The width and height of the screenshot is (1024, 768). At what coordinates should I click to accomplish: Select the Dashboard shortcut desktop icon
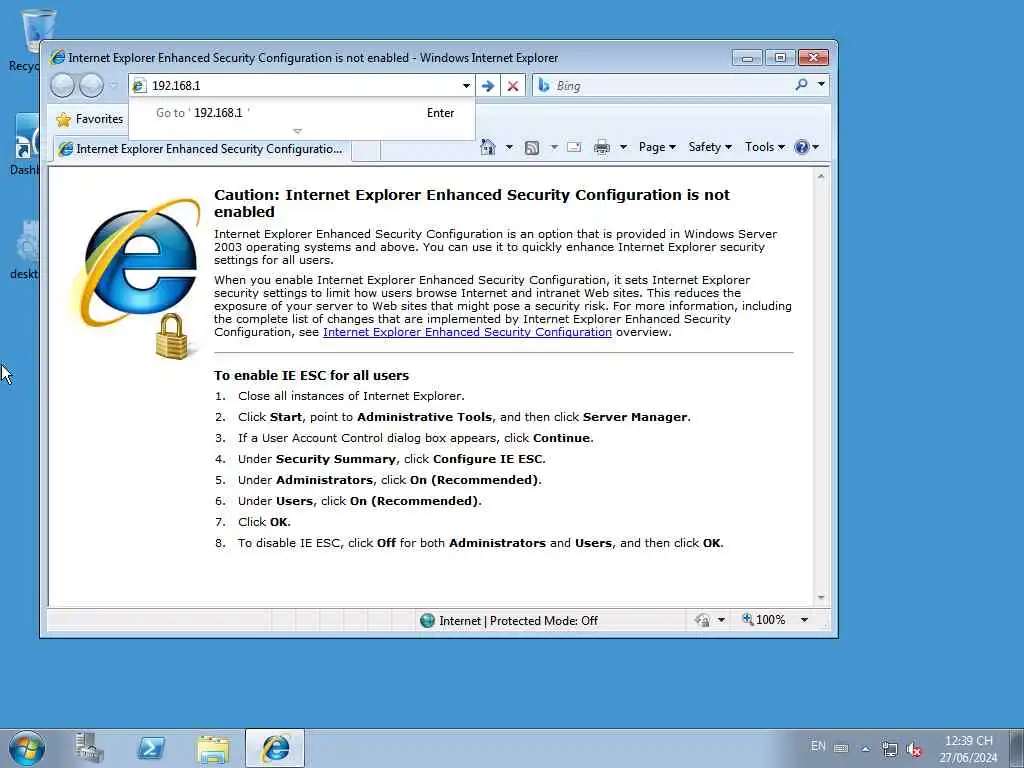coord(25,145)
